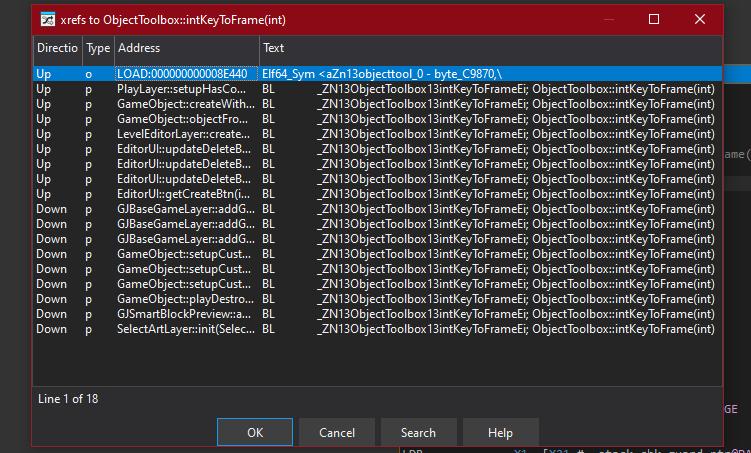Viewport: 751px width, 453px height.
Task: Select the GameObject::playDestro... xref row
Action: coord(378,299)
